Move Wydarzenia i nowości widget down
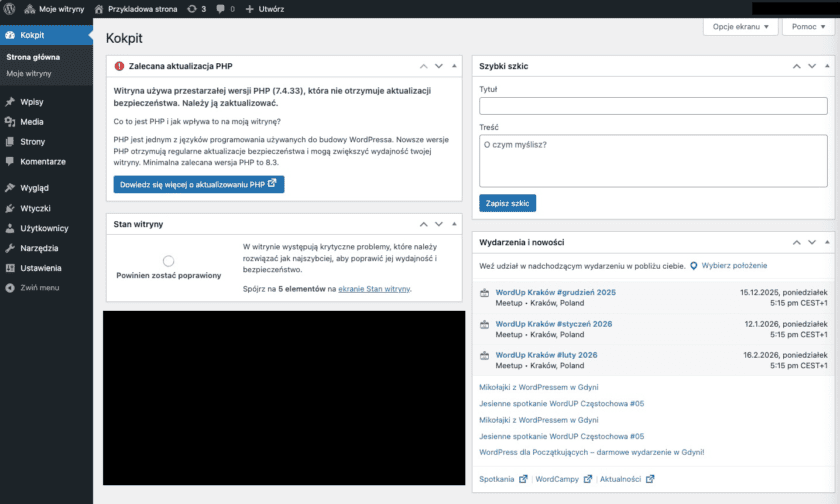840x504 pixels. (x=812, y=243)
